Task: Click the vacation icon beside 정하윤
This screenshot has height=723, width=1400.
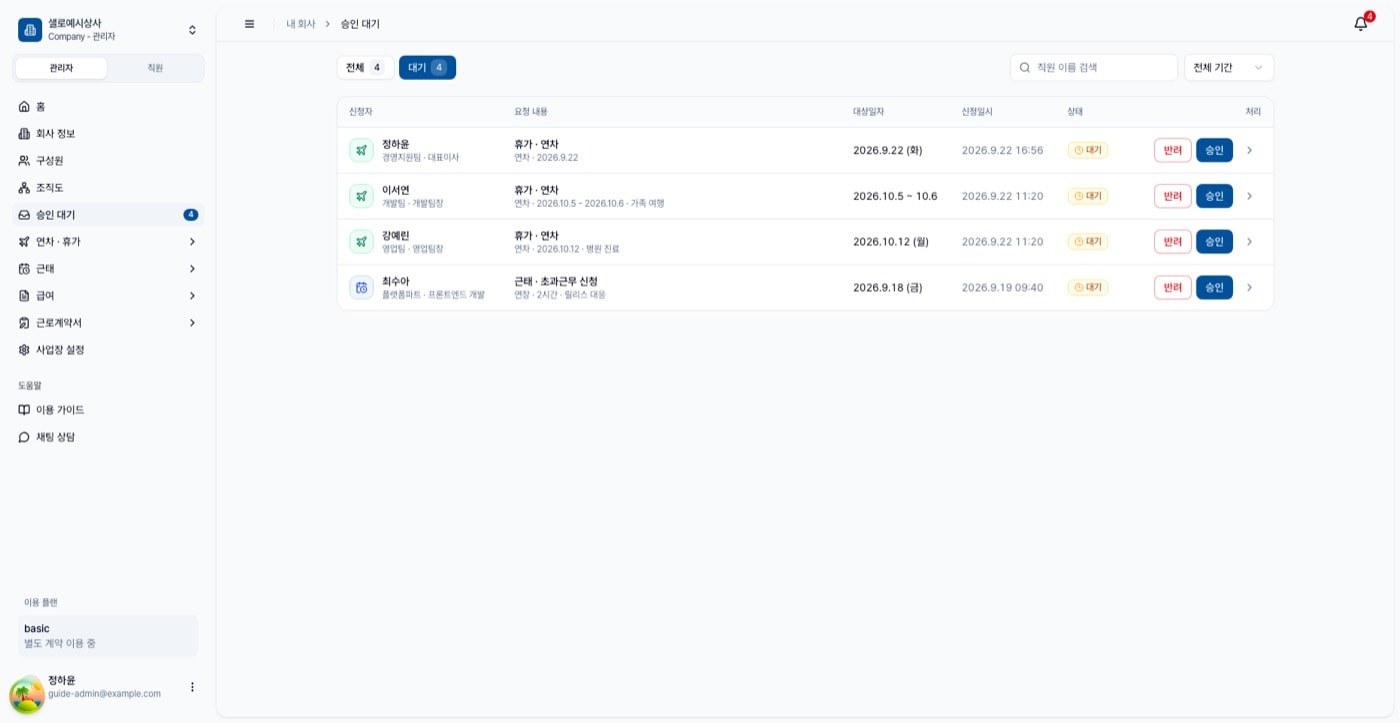Action: [361, 150]
